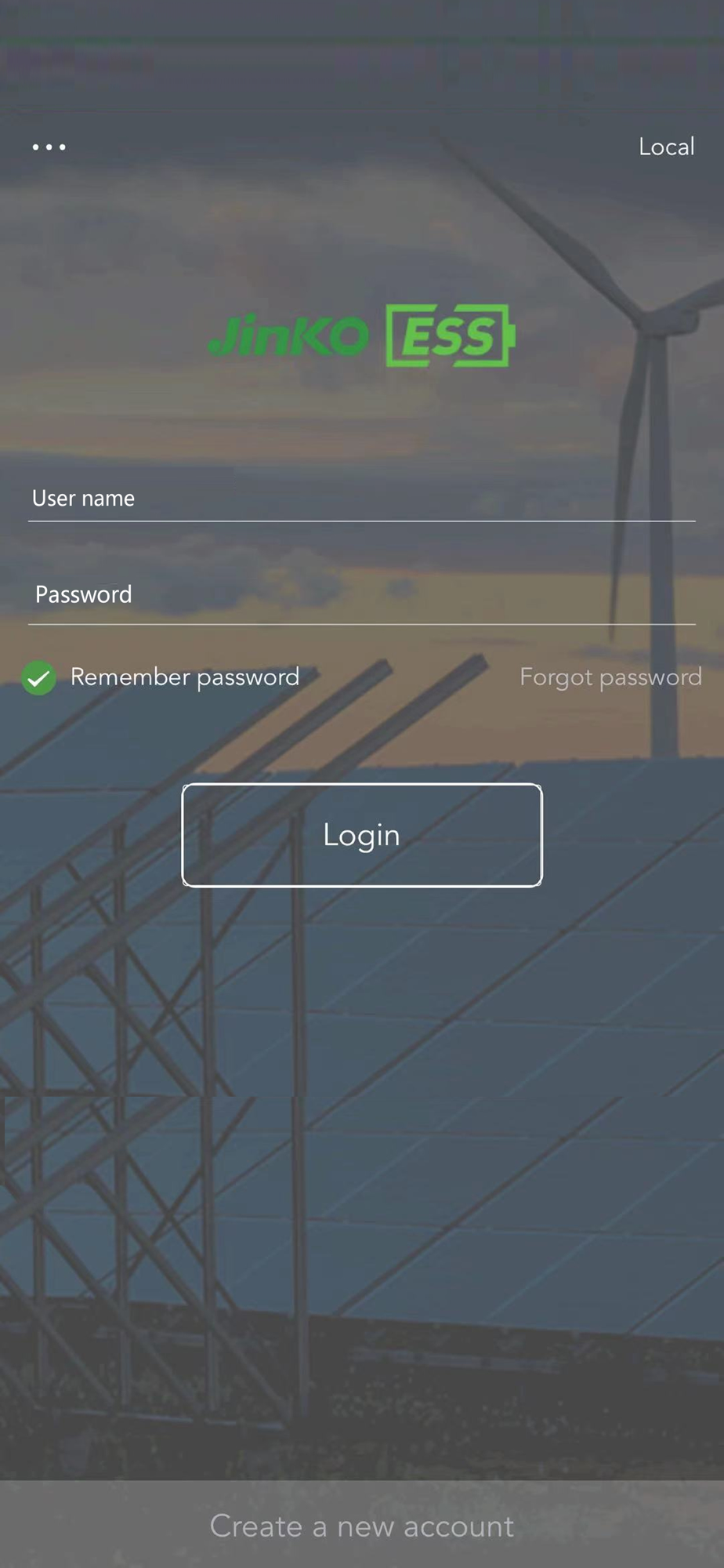The height and width of the screenshot is (1568, 724).
Task: Focus the Password field
Action: (x=362, y=595)
